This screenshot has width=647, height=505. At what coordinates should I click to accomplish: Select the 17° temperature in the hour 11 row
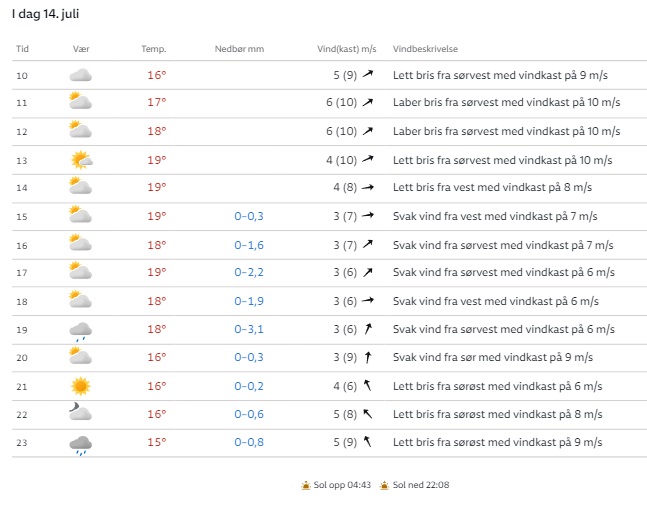pyautogui.click(x=157, y=102)
